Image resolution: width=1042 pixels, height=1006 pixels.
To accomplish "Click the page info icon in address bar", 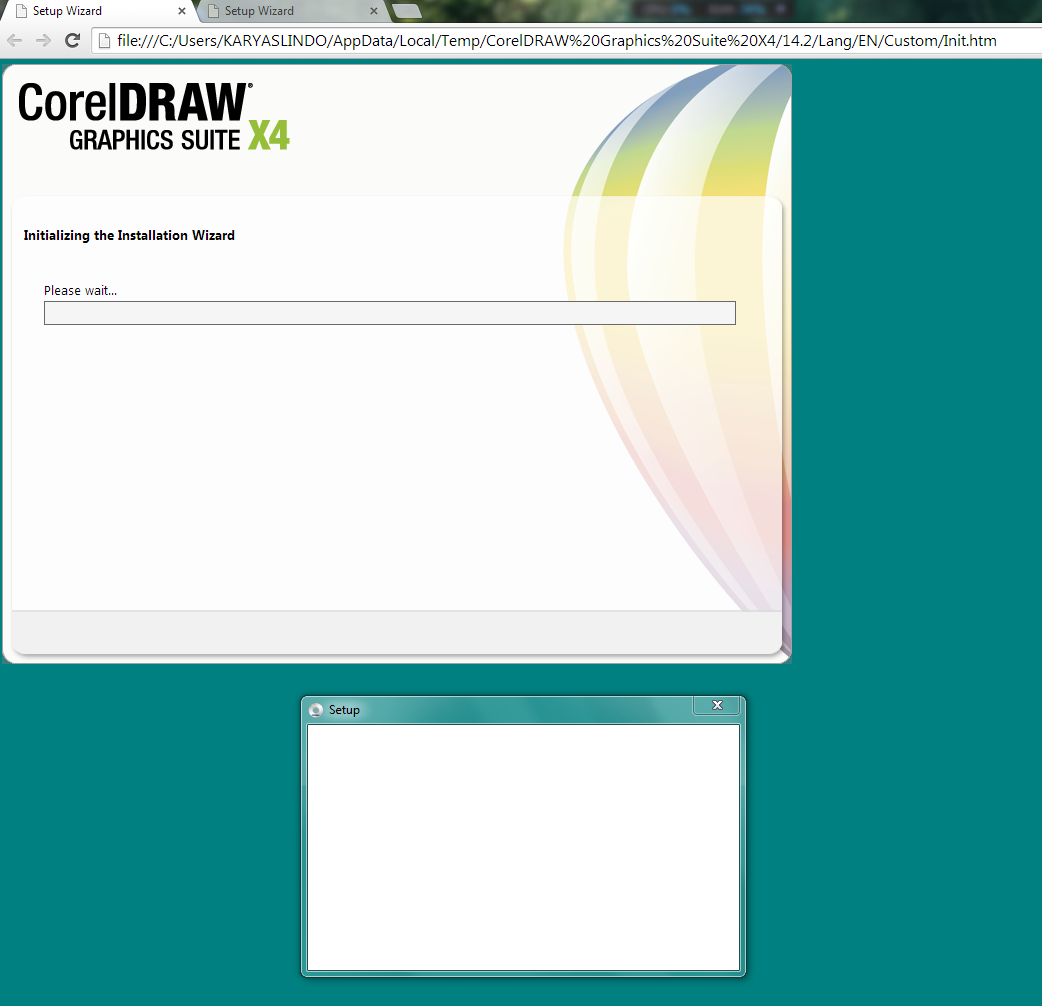I will click(x=104, y=41).
